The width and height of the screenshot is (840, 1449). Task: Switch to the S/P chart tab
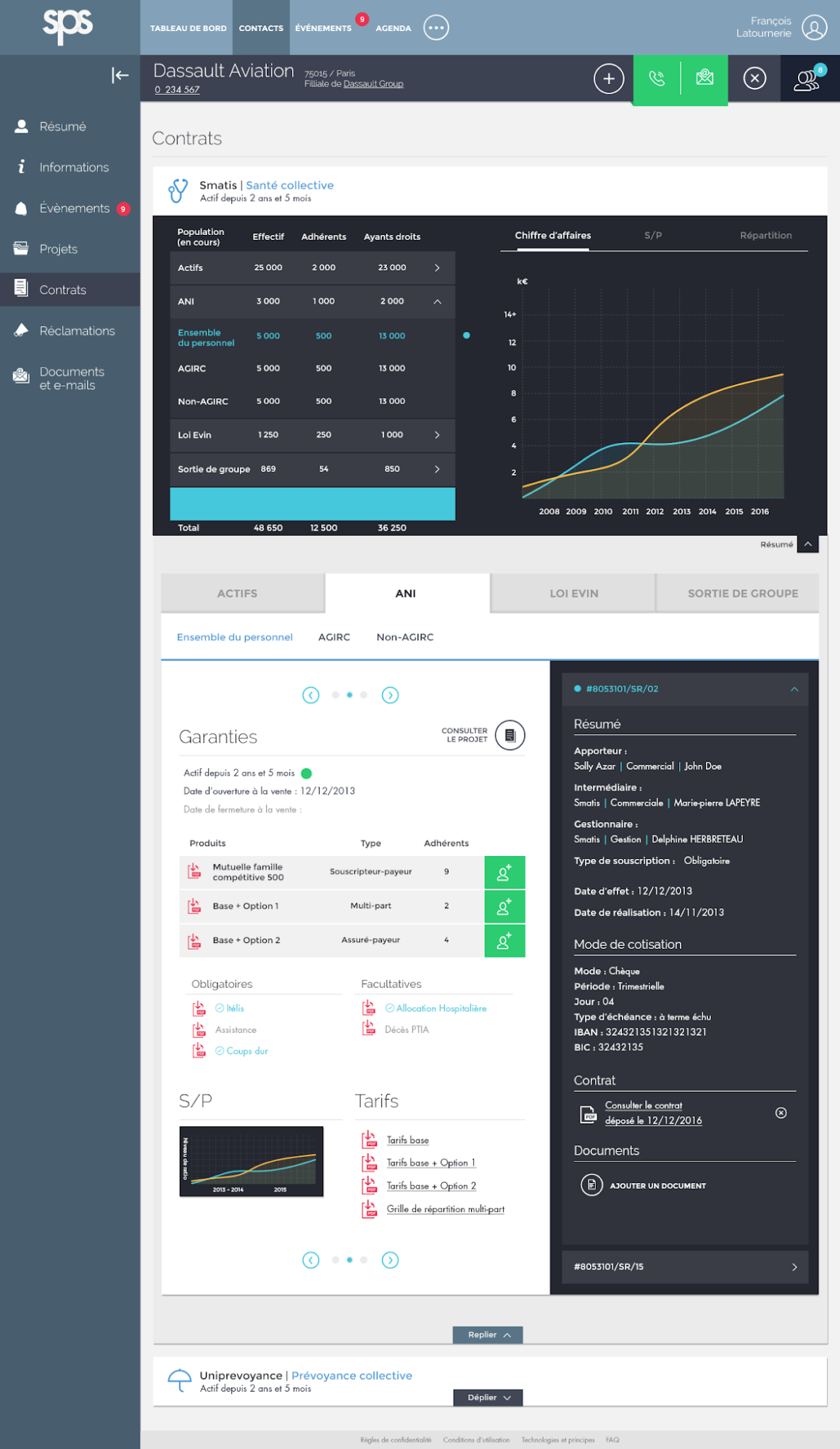click(x=653, y=236)
